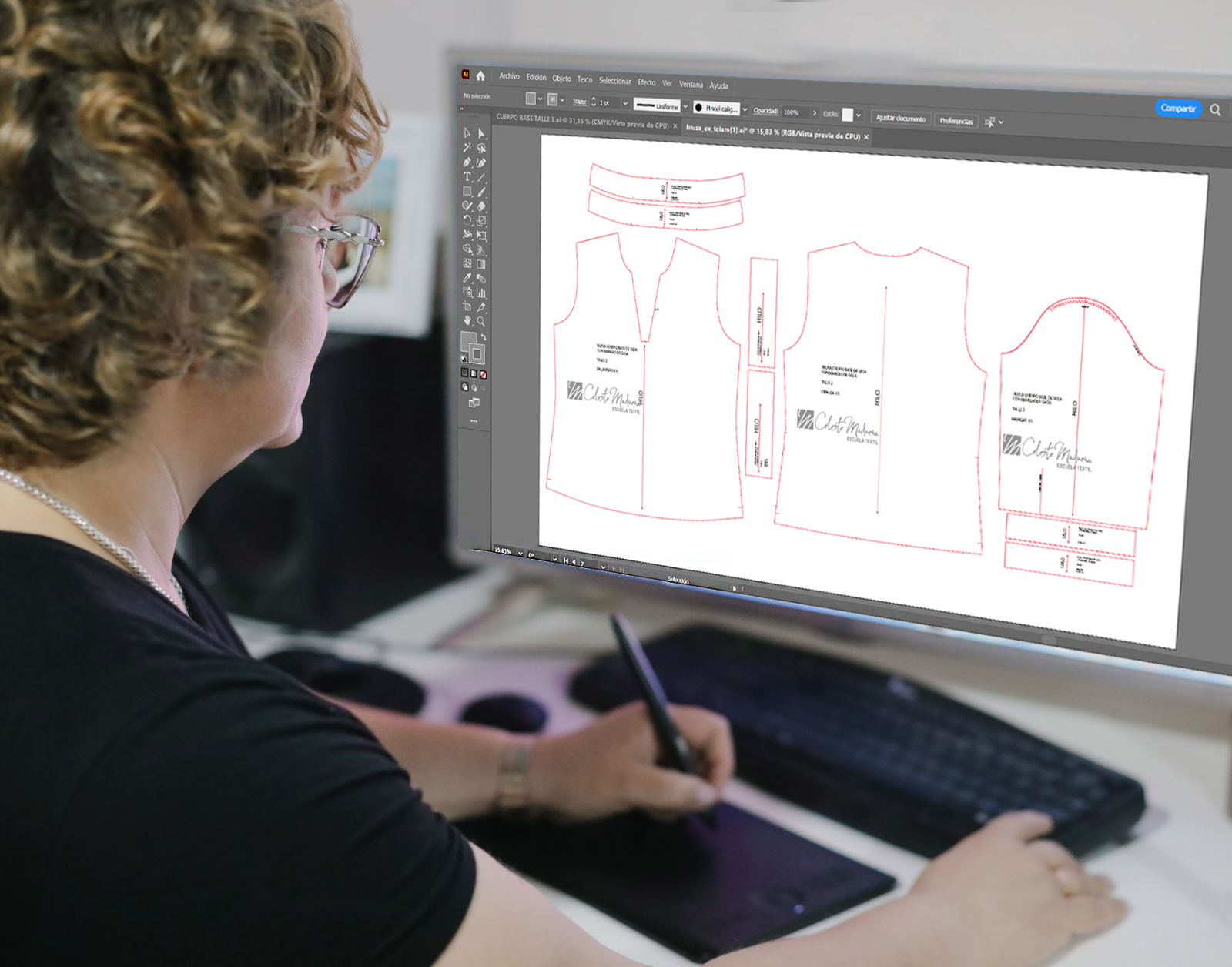Open the search magnifier icon
Viewport: 1232px width, 967px height.
tap(1215, 109)
